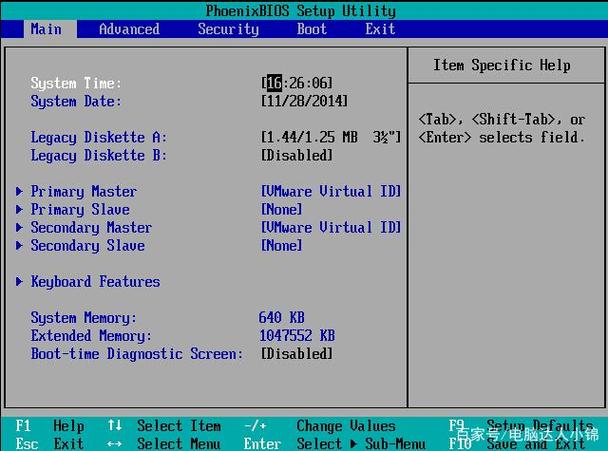Click the Secondary Master VMware Virtual ID value

click(331, 227)
